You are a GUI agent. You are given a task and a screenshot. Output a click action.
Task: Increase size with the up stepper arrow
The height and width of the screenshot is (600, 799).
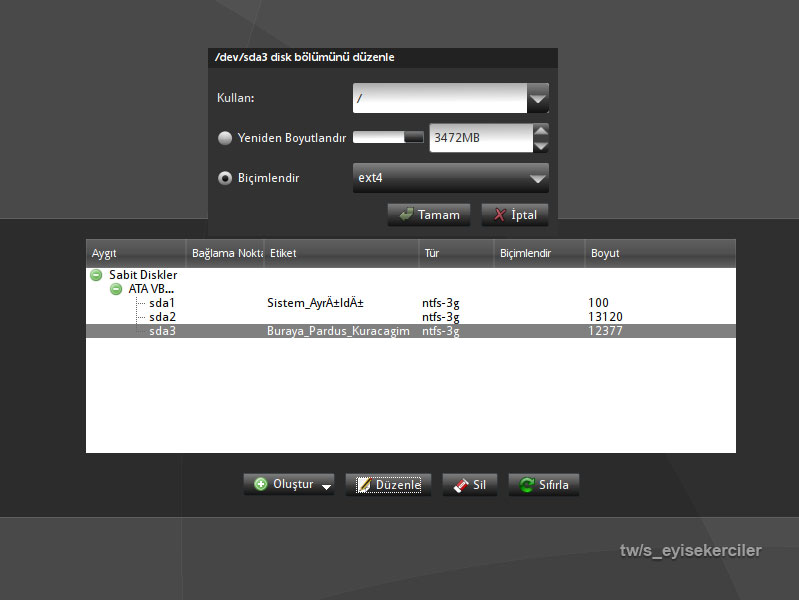(541, 131)
